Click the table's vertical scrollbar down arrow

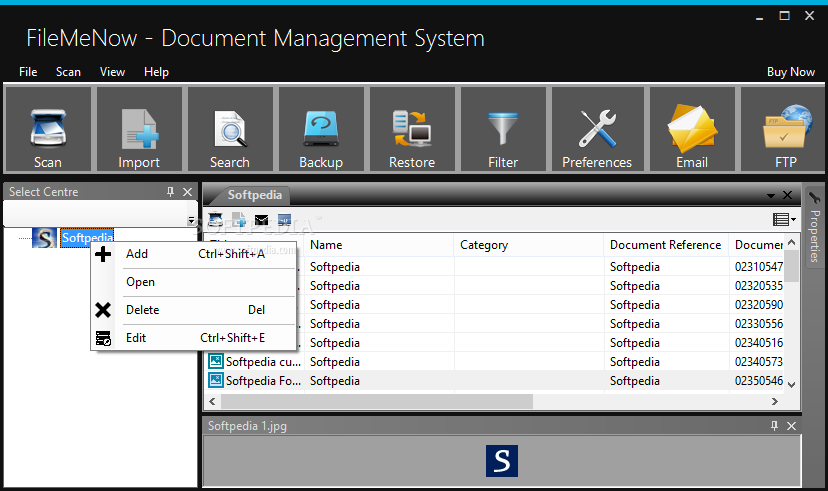[791, 384]
